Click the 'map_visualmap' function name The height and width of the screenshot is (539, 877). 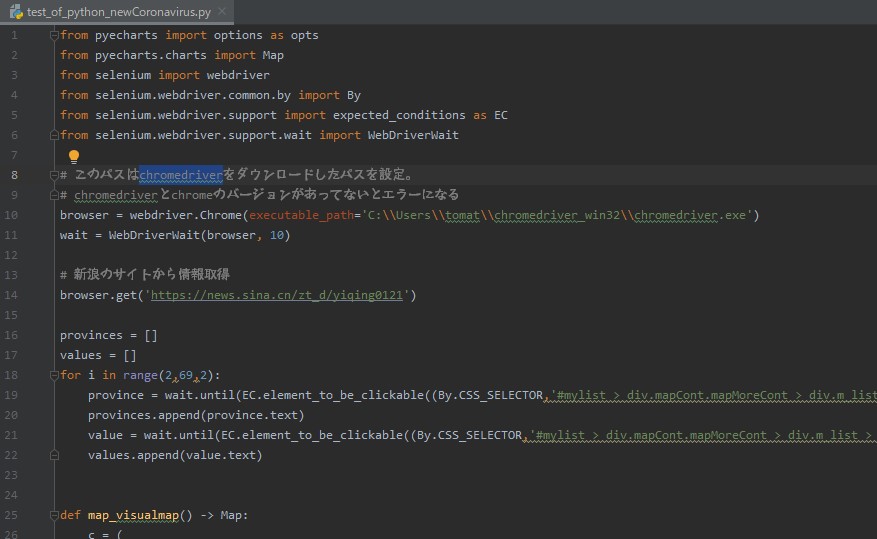click(x=133, y=515)
